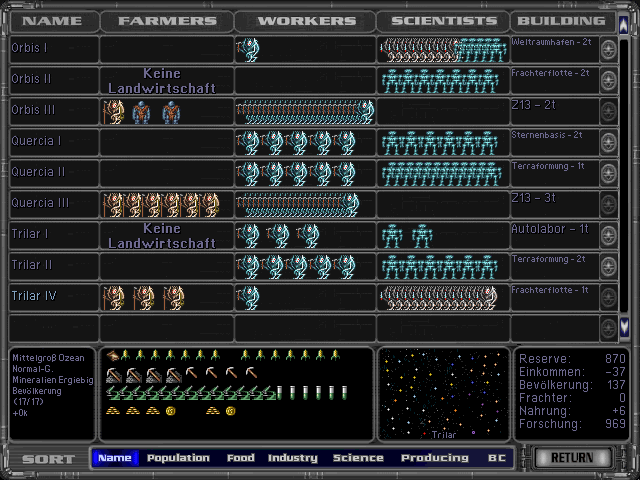Choose the Producing sort tab
Screen dimensions: 640x480
[x=434, y=458]
